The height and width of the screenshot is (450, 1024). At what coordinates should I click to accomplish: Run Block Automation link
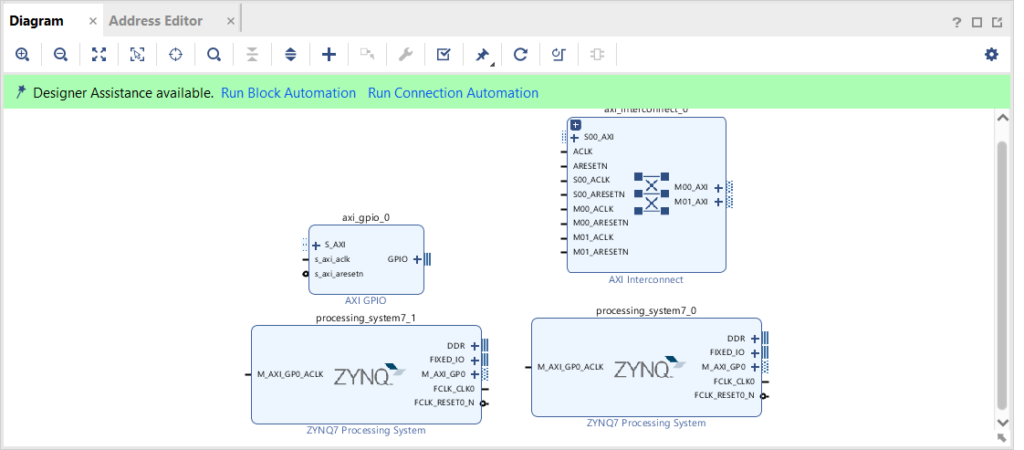288,93
